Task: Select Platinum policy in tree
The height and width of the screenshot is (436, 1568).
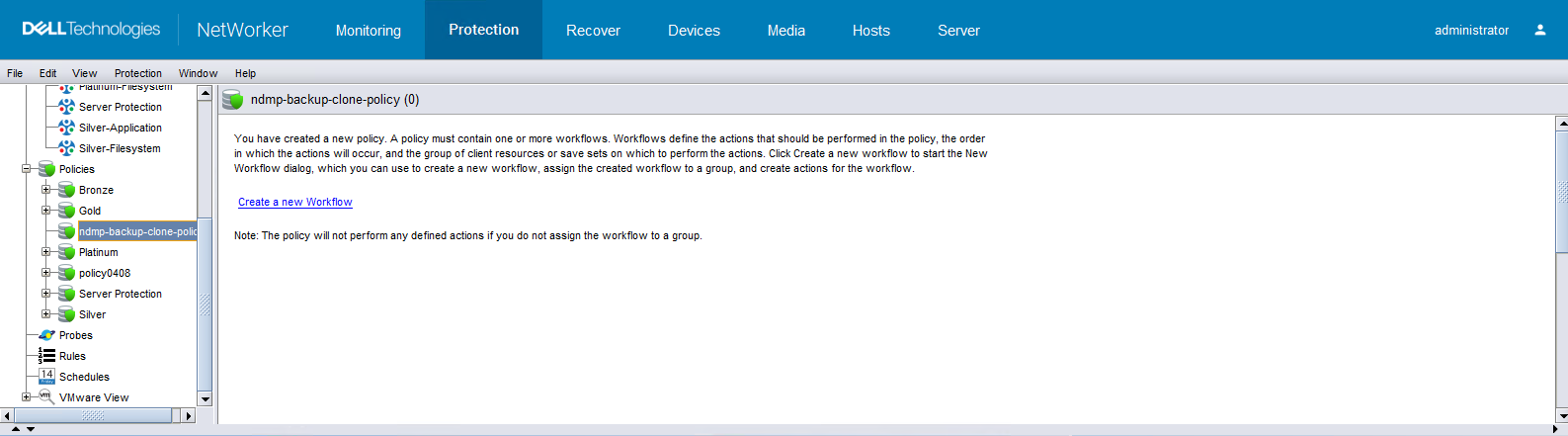Action: 98,252
